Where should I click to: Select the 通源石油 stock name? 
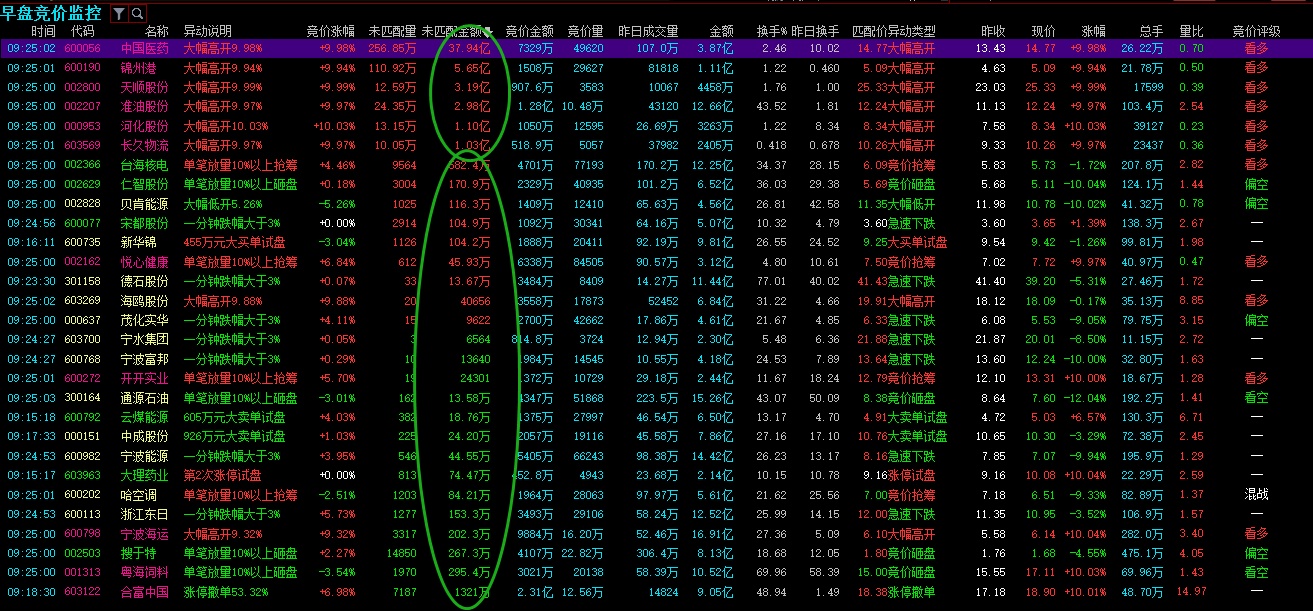(x=145, y=398)
